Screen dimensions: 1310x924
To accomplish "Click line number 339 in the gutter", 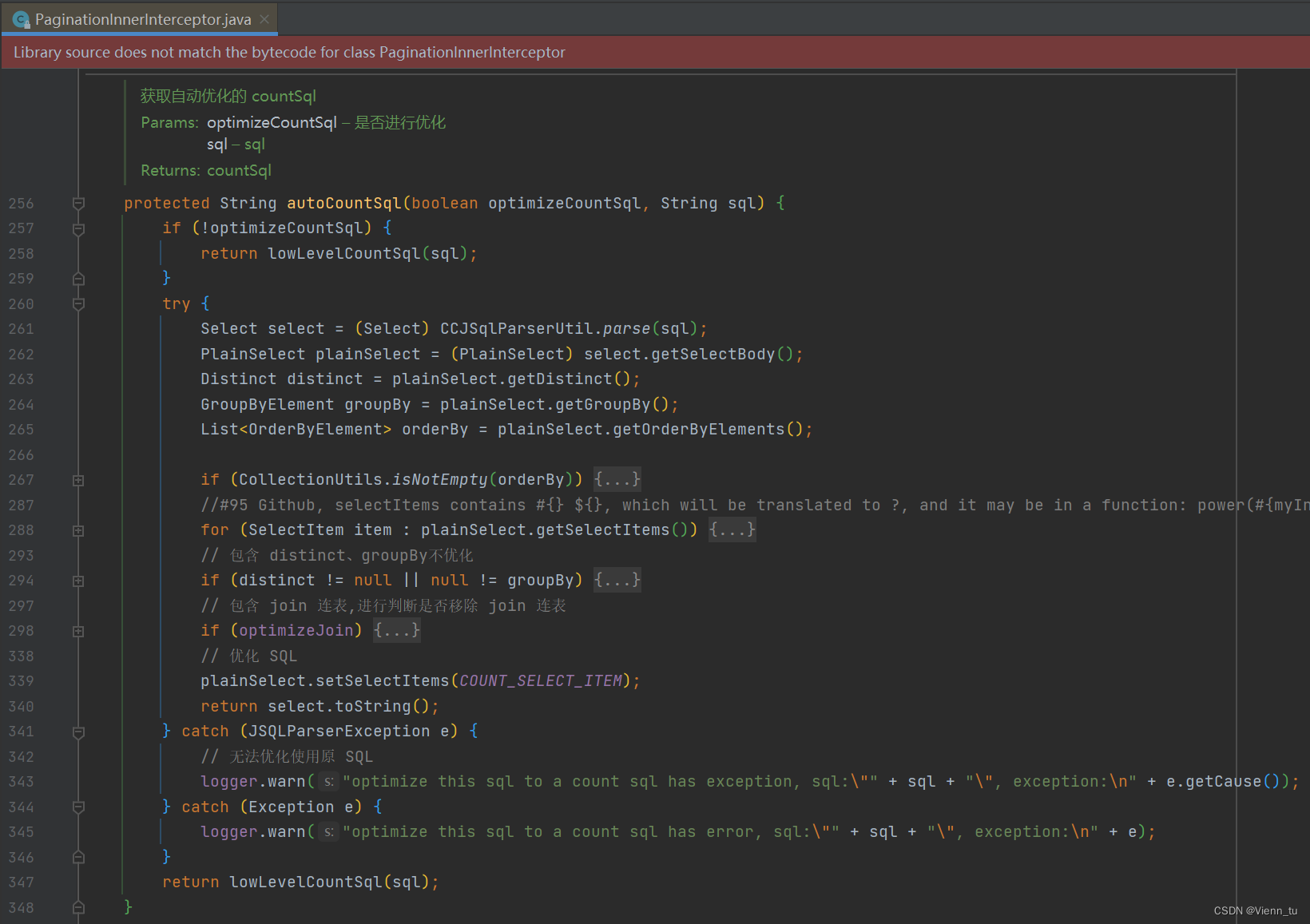I will click(22, 681).
